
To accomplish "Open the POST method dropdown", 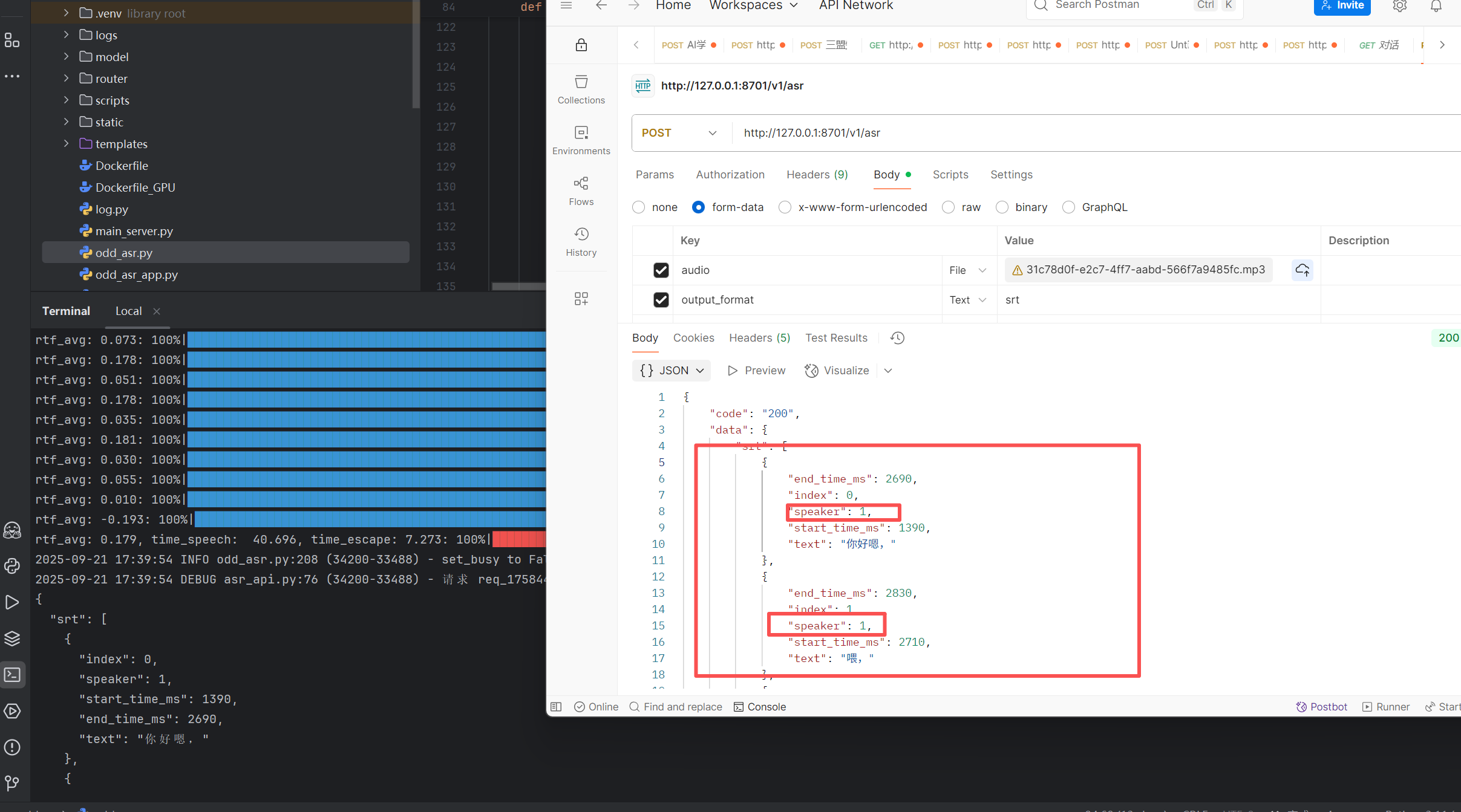I will tap(679, 133).
